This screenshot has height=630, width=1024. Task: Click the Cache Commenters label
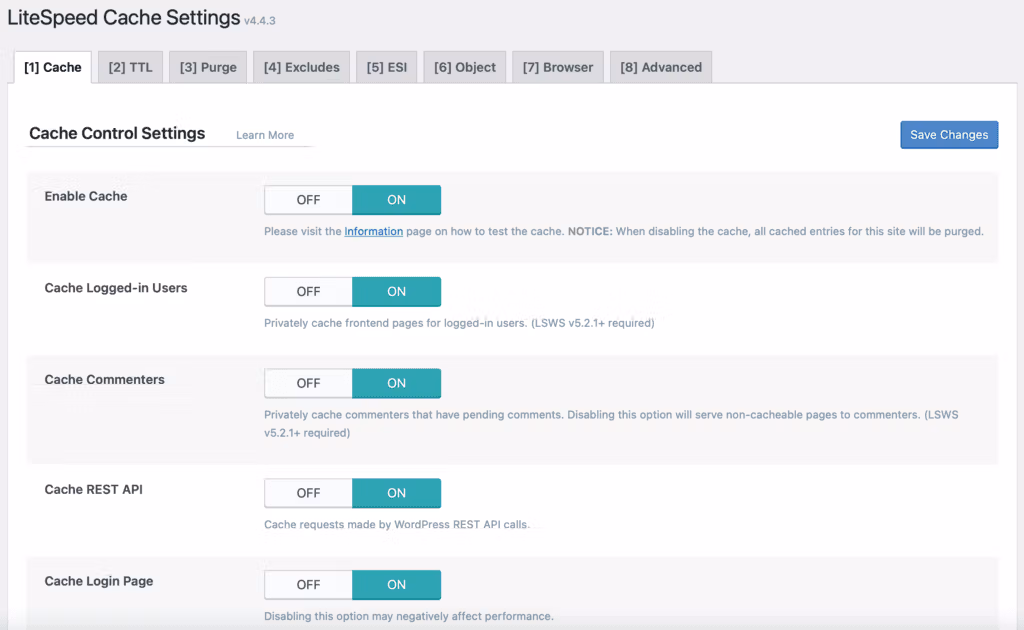pyautogui.click(x=104, y=379)
